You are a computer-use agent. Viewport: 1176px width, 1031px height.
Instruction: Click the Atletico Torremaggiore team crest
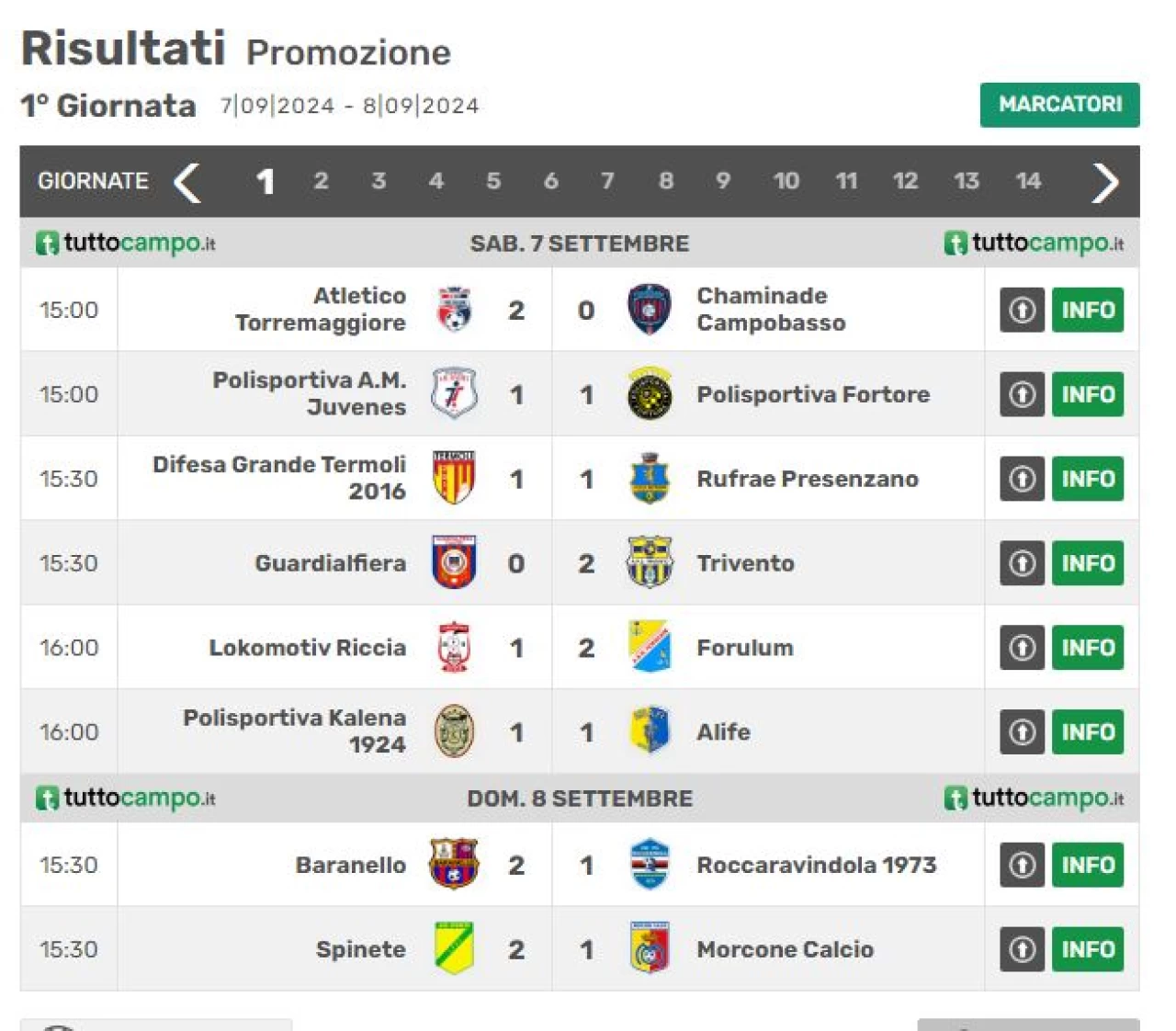tap(454, 310)
